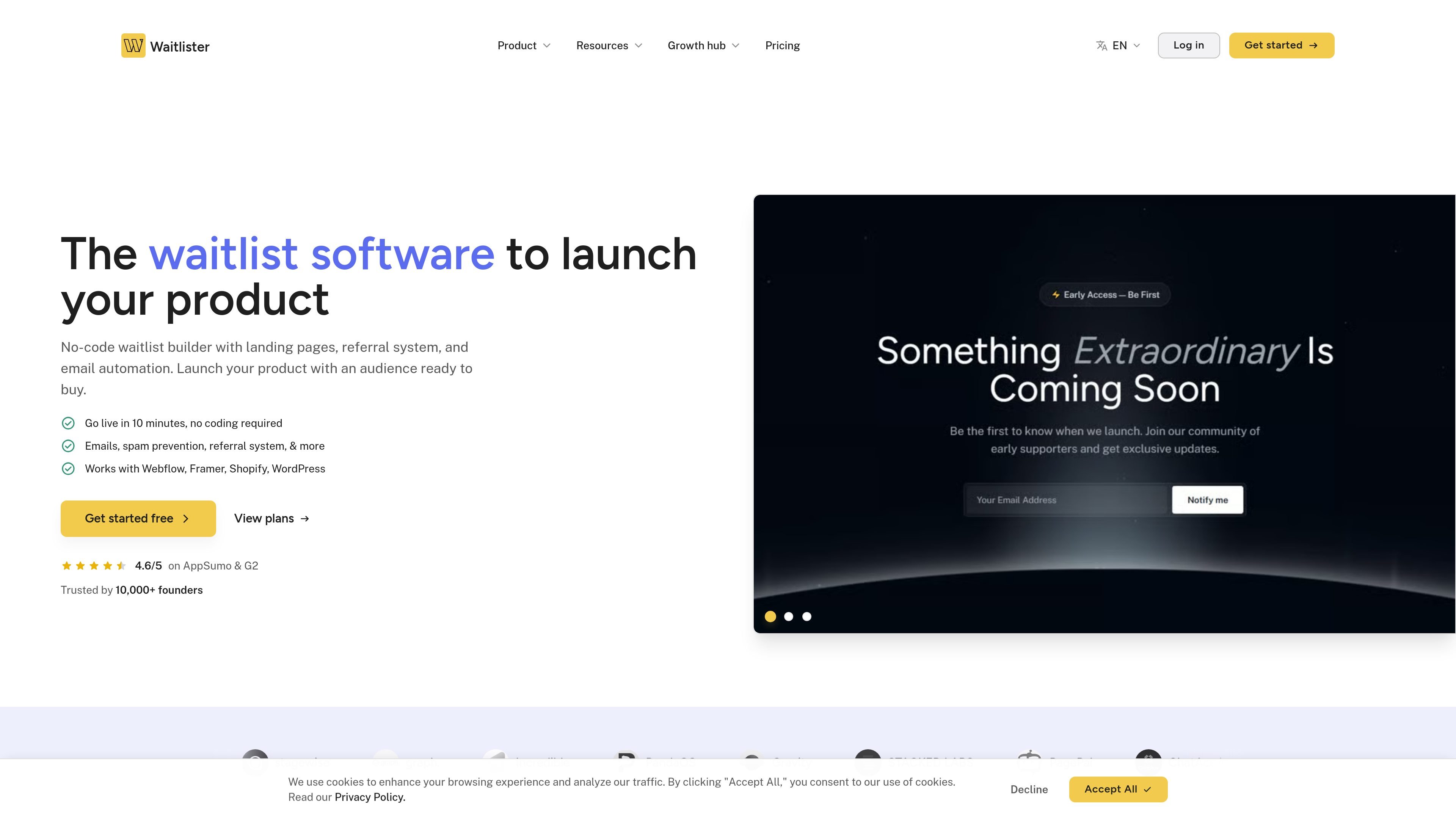
Task: Select the first yellow carousel dot
Action: click(770, 617)
